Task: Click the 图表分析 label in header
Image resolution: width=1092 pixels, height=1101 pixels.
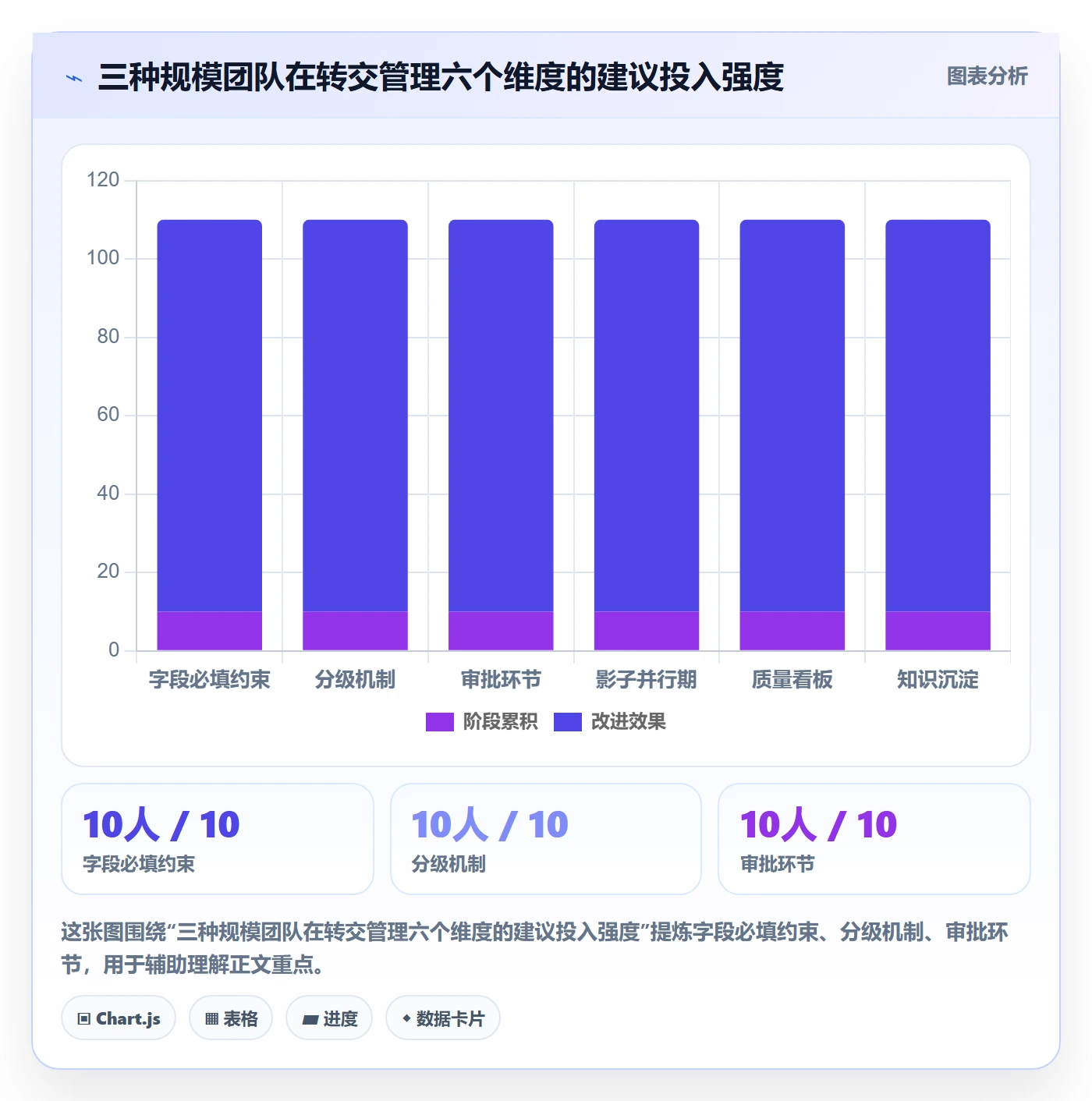Action: coord(987,76)
